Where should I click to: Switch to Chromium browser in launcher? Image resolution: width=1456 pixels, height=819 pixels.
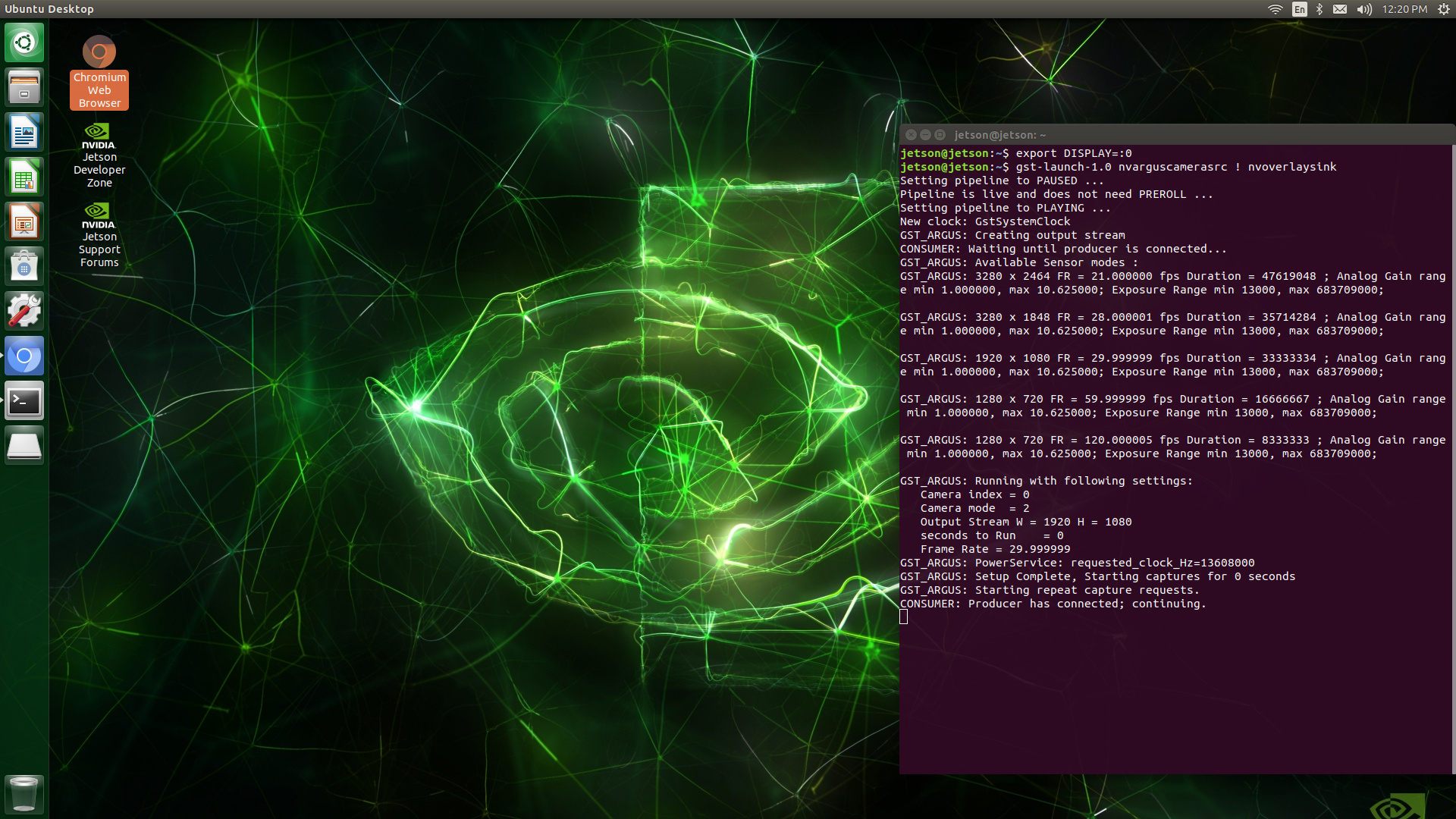pyautogui.click(x=24, y=356)
